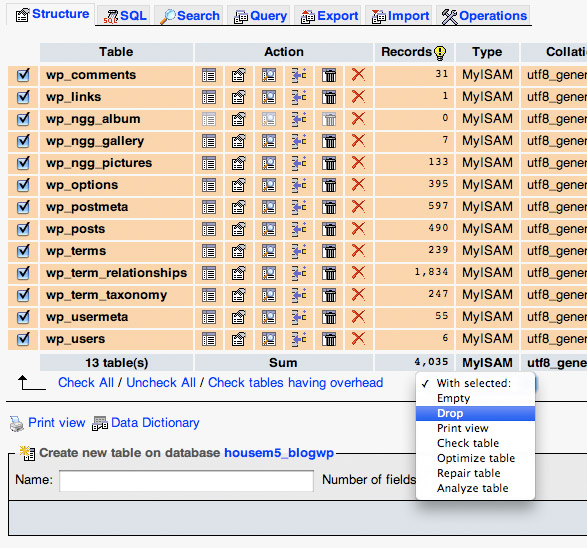Pick Print view in the With selected list

click(475, 428)
